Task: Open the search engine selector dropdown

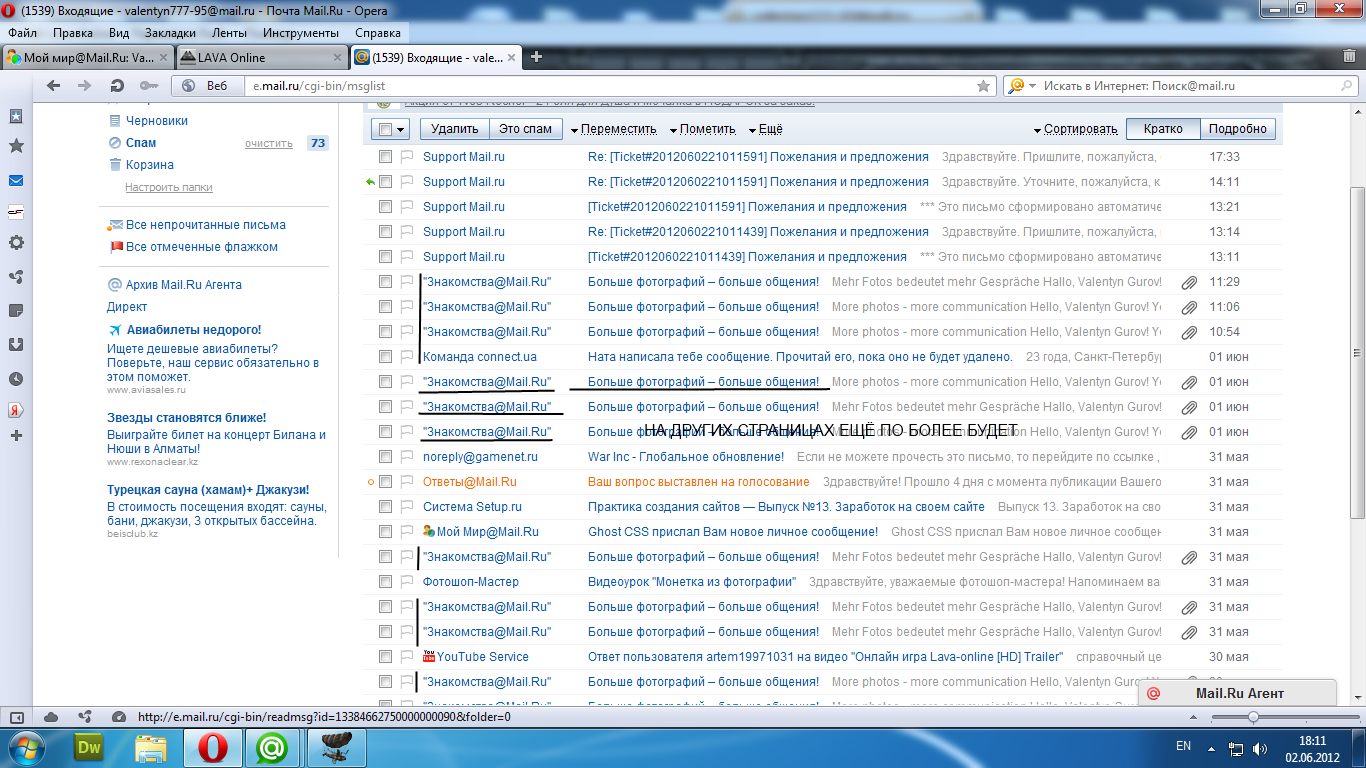Action: coord(1033,86)
